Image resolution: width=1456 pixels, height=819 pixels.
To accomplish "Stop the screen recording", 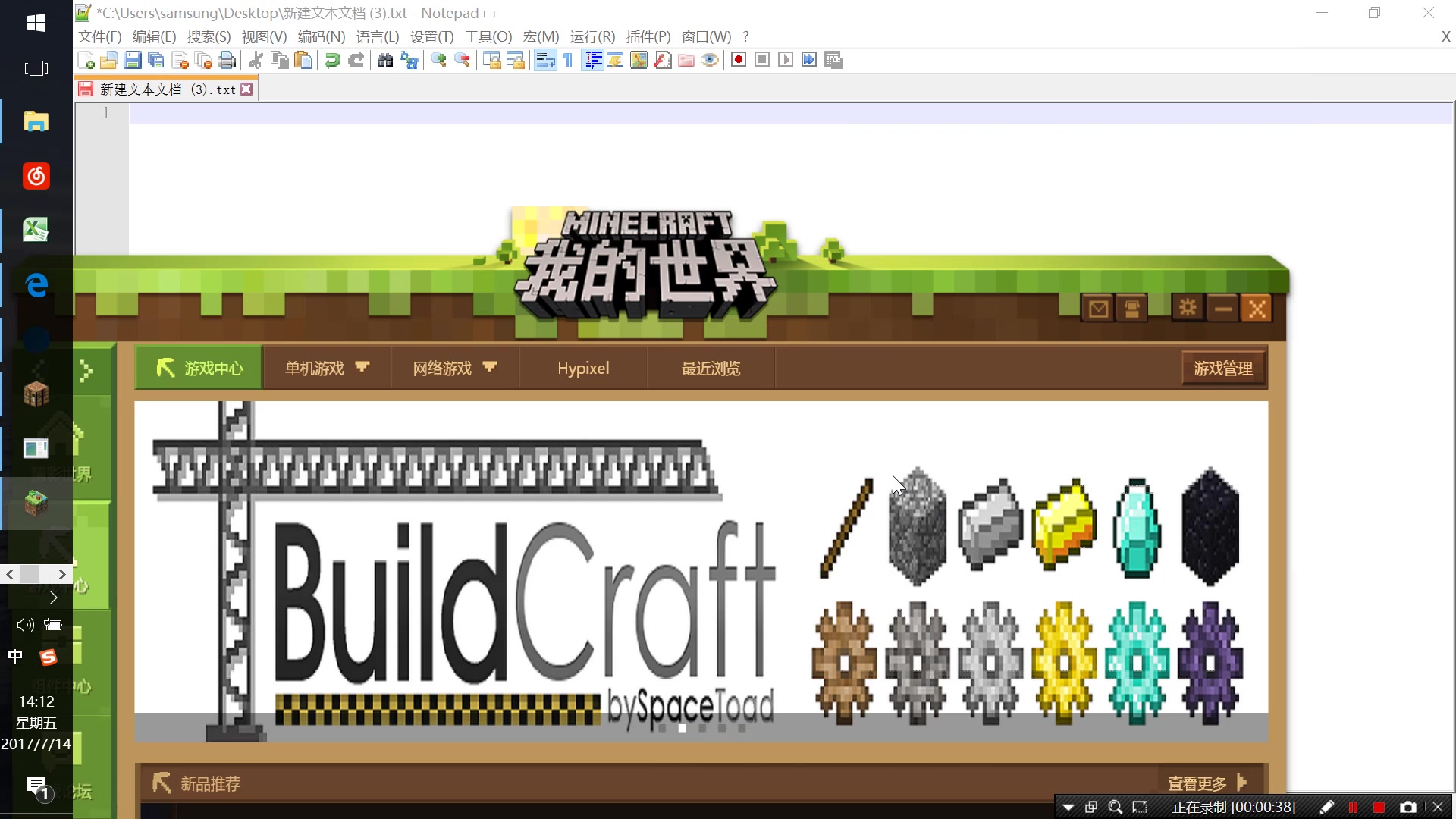I will tap(1379, 807).
